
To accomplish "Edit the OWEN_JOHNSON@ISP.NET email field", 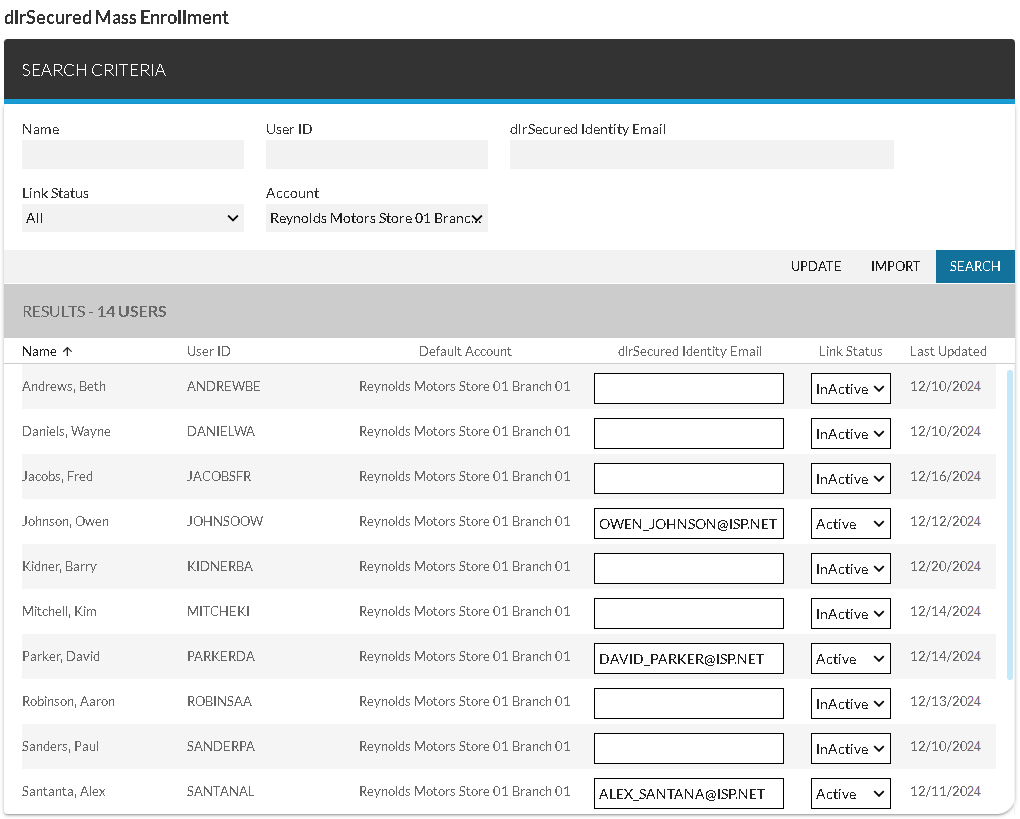I will tap(688, 524).
